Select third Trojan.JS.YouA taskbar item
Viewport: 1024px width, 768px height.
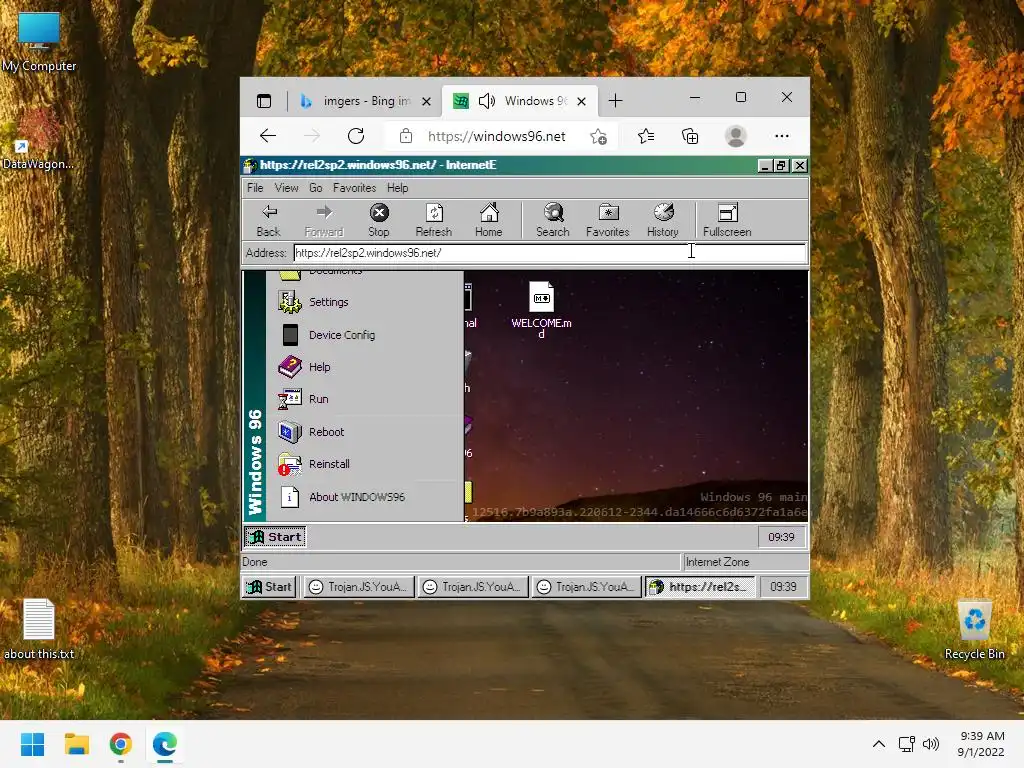(586, 586)
